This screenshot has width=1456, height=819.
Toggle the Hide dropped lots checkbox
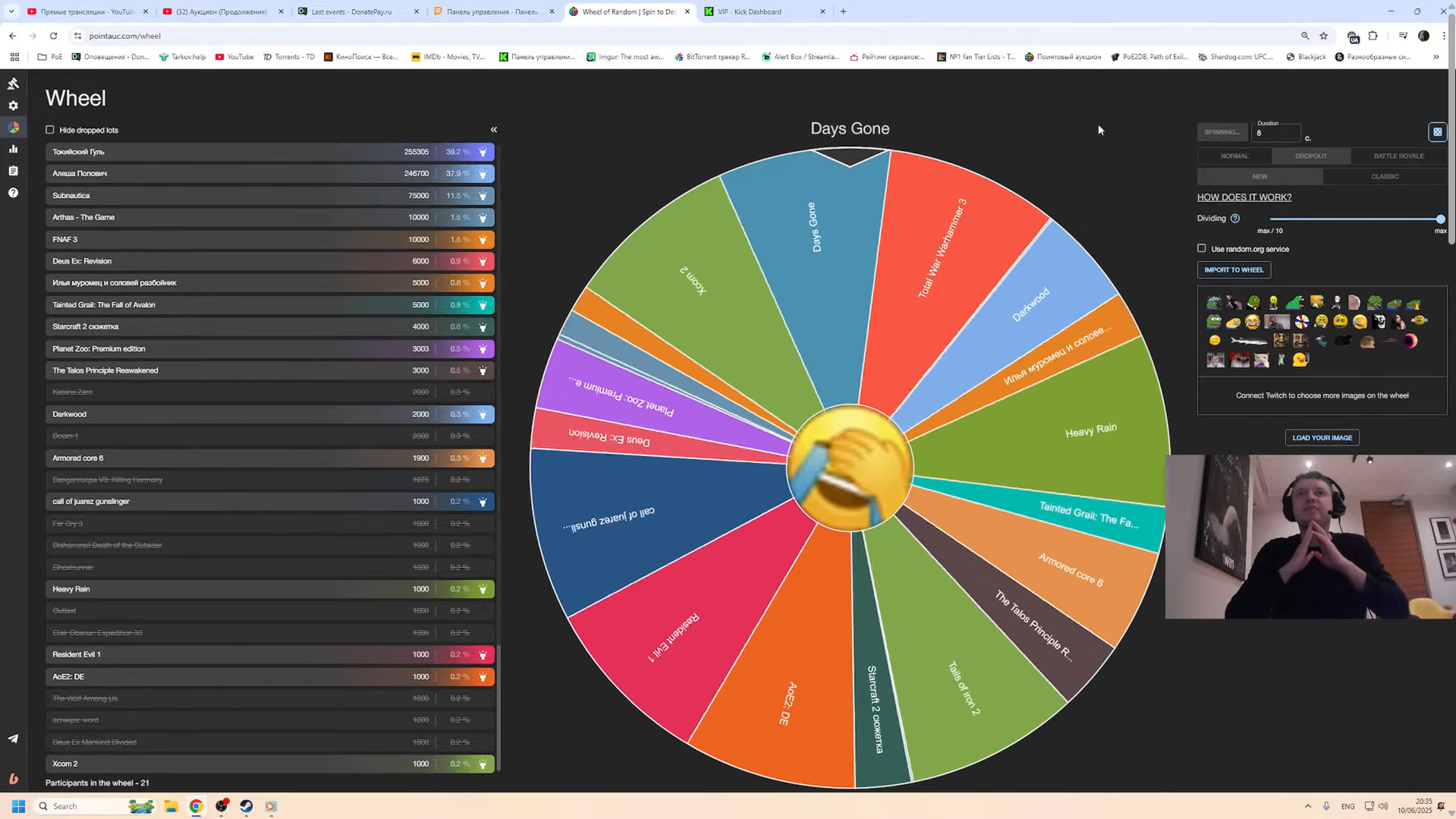pos(50,130)
